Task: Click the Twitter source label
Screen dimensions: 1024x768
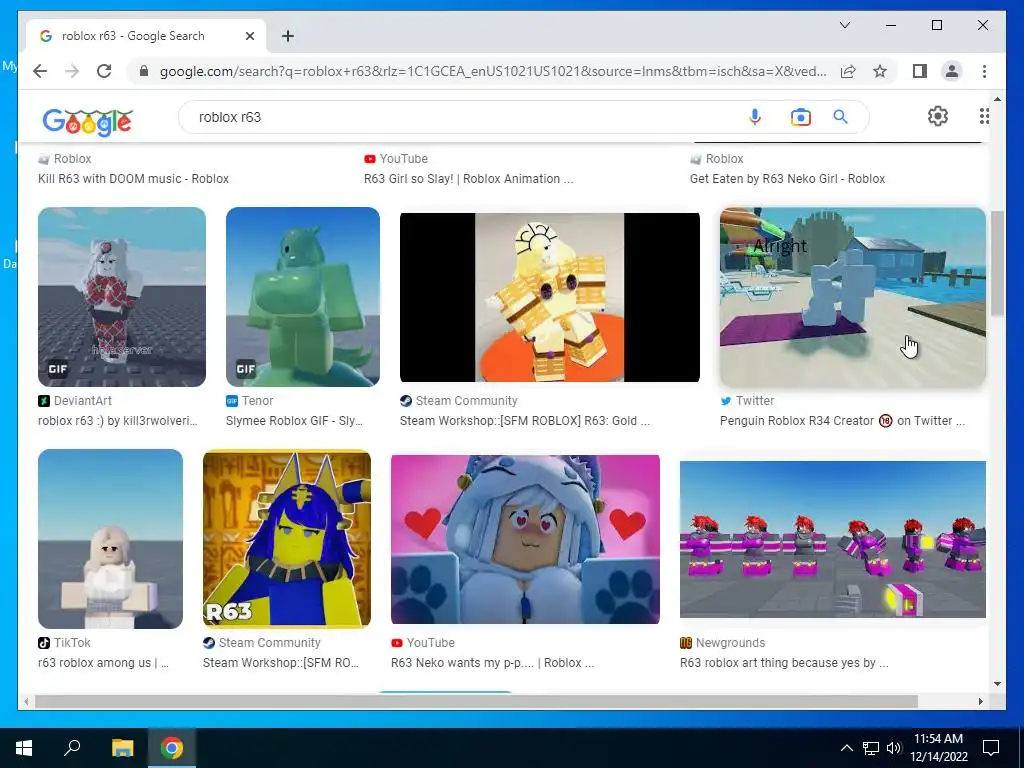Action: click(x=755, y=400)
